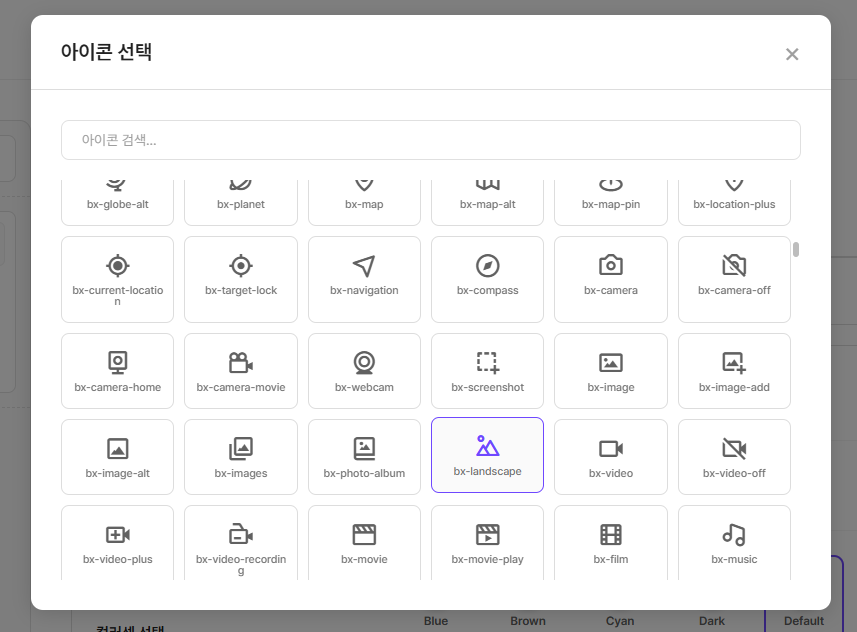The width and height of the screenshot is (857, 632).
Task: Click the icon list scrollbar thumb
Action: coord(796,249)
